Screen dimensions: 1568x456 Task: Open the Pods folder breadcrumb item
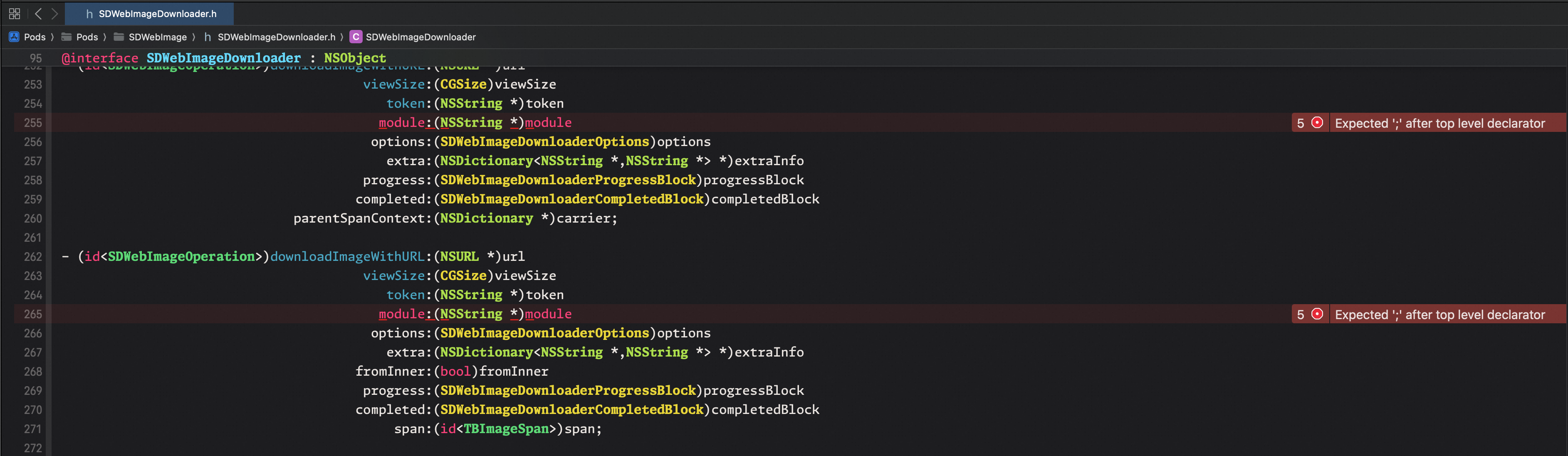87,37
